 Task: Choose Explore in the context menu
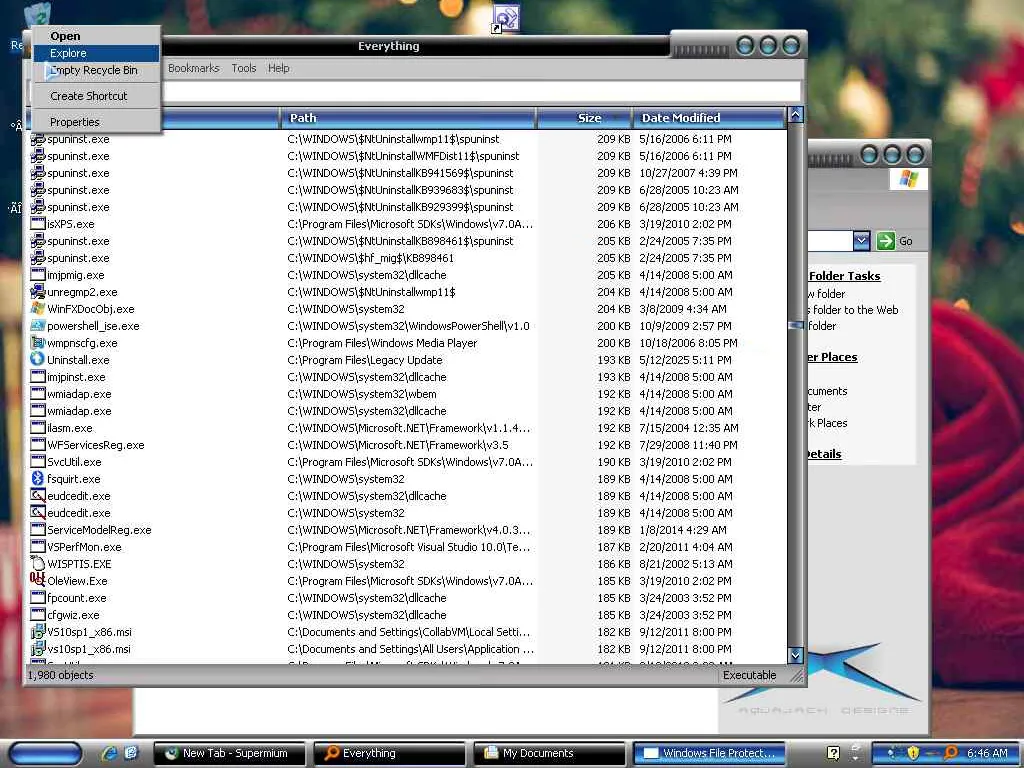96,53
